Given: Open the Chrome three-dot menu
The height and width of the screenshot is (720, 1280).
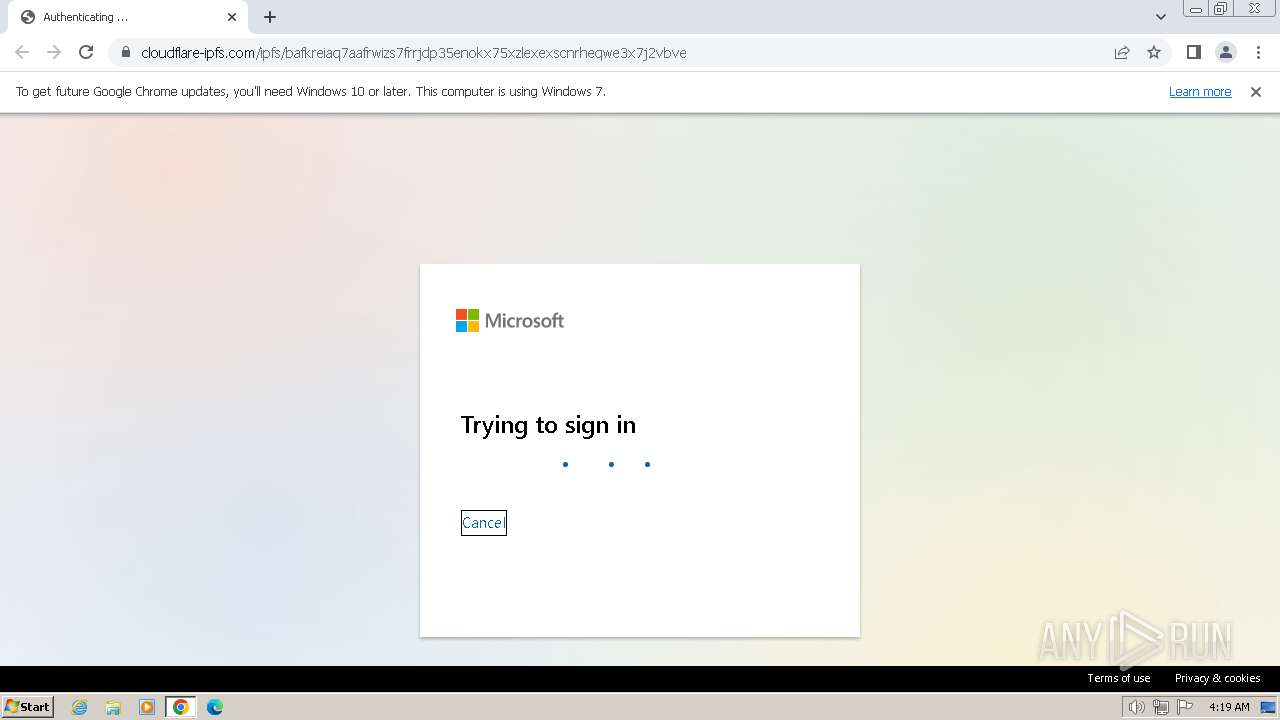Looking at the screenshot, I should coord(1258,52).
